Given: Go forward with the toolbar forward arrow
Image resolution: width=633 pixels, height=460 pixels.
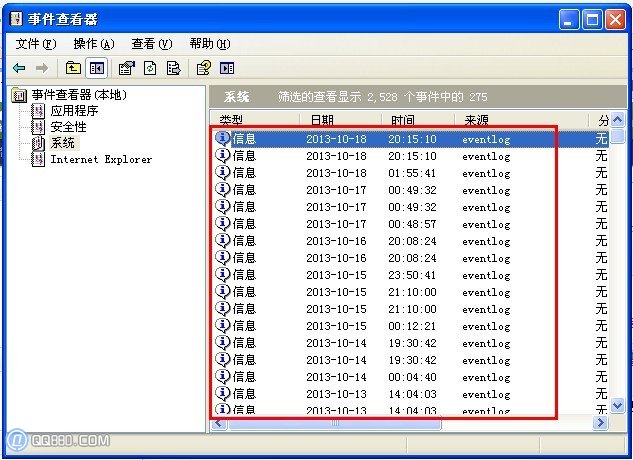Looking at the screenshot, I should coord(42,68).
